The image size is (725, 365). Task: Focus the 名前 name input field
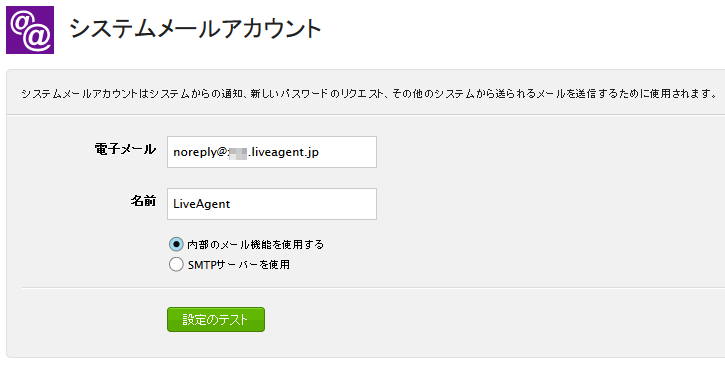pos(272,204)
